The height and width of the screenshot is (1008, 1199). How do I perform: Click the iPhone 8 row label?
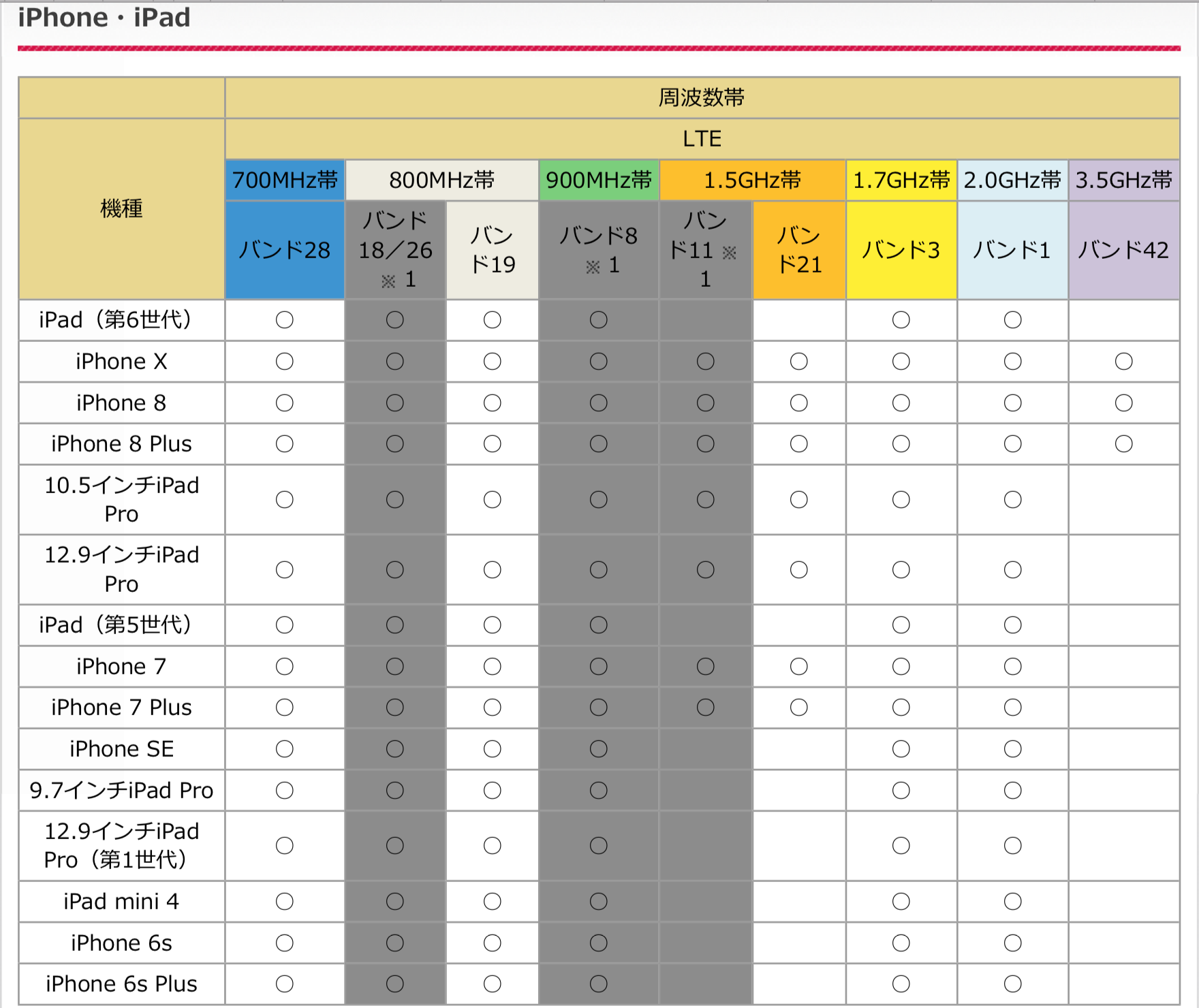pyautogui.click(x=122, y=403)
